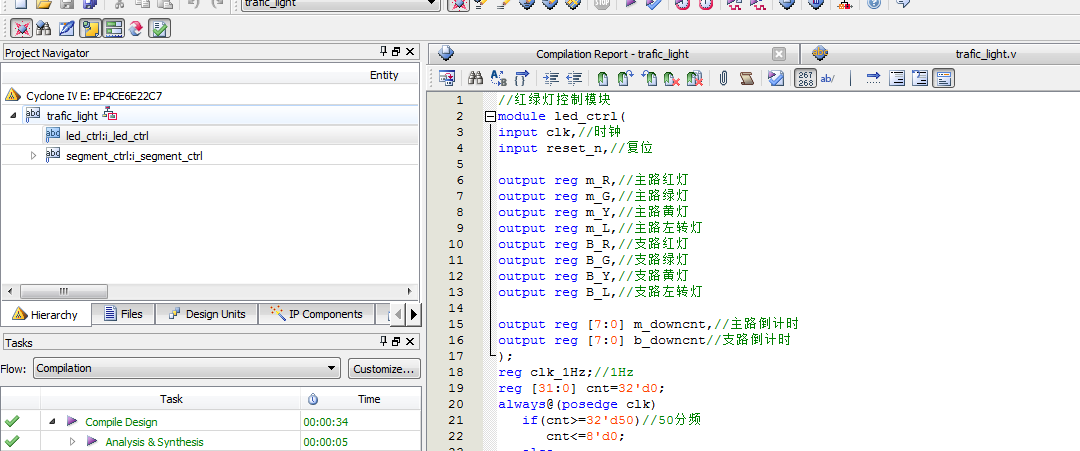Expand the segment_ctrl:i_segment_ctrl tree node
Image resolution: width=1080 pixels, height=451 pixels.
pyautogui.click(x=33, y=156)
